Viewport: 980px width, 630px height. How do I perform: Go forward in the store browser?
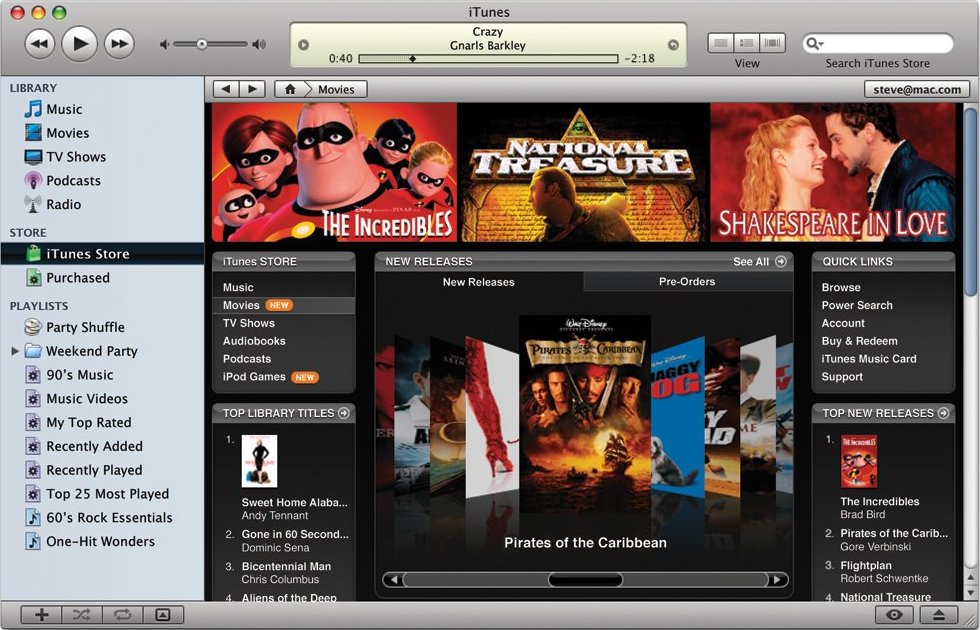pyautogui.click(x=252, y=89)
